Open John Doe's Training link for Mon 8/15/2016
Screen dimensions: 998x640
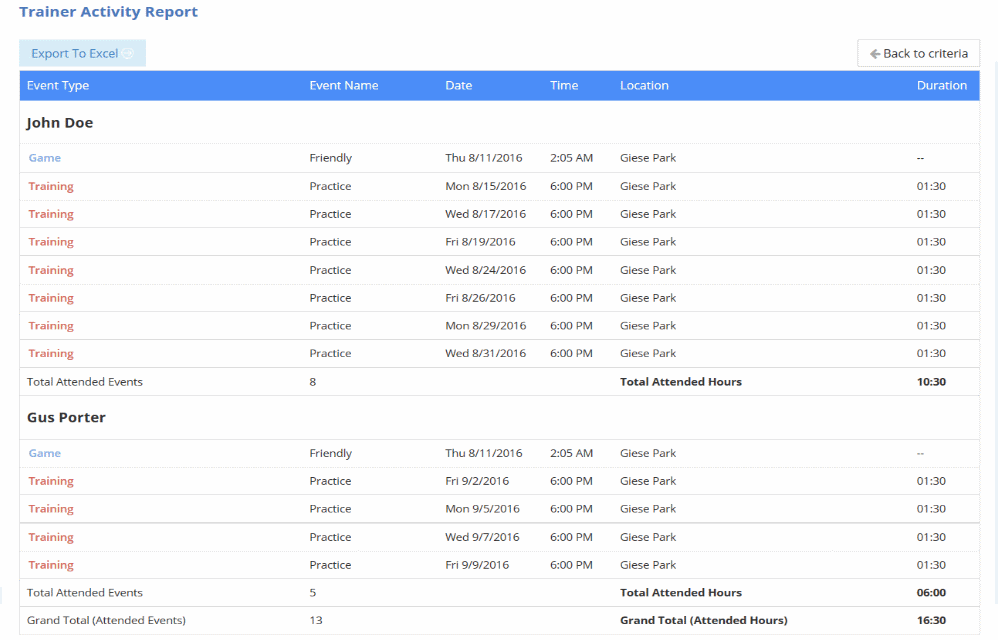[51, 186]
